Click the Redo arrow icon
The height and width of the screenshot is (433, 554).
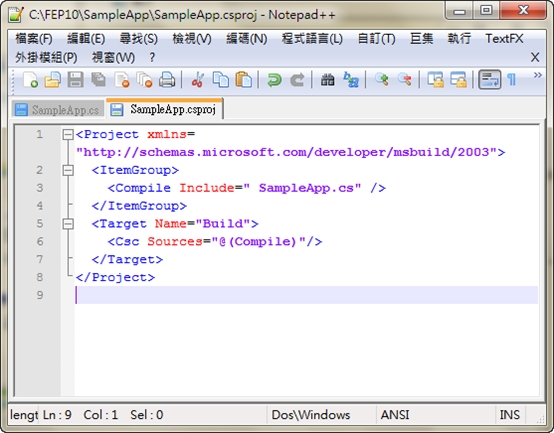pyautogui.click(x=297, y=79)
